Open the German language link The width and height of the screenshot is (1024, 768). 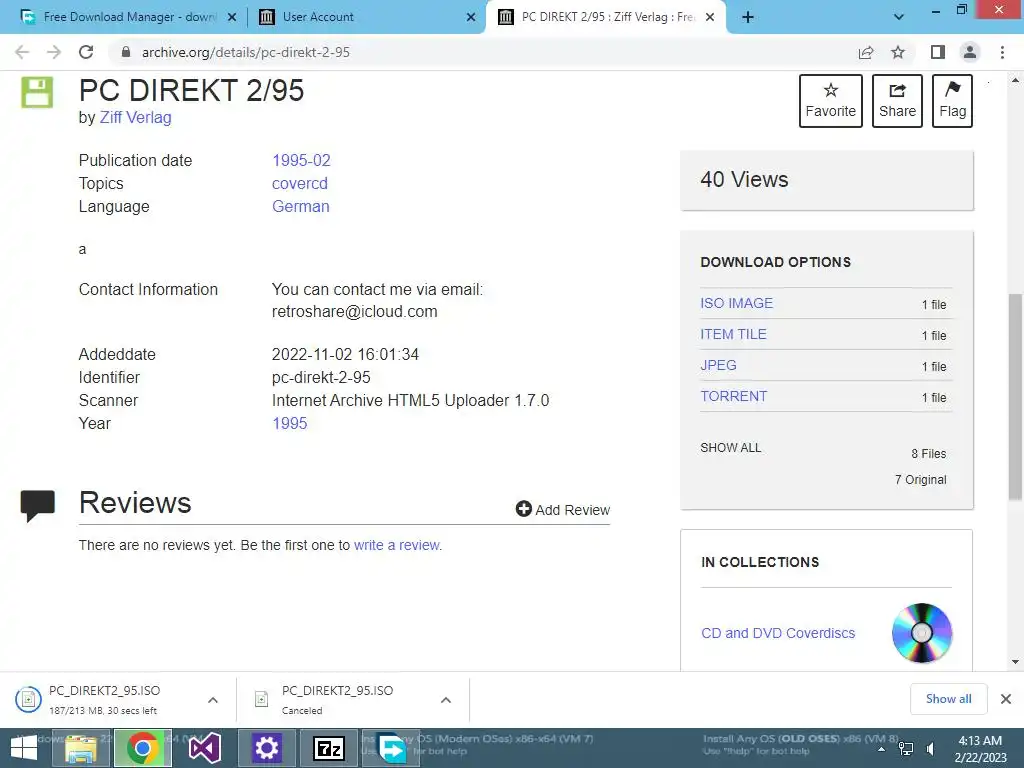coord(300,206)
